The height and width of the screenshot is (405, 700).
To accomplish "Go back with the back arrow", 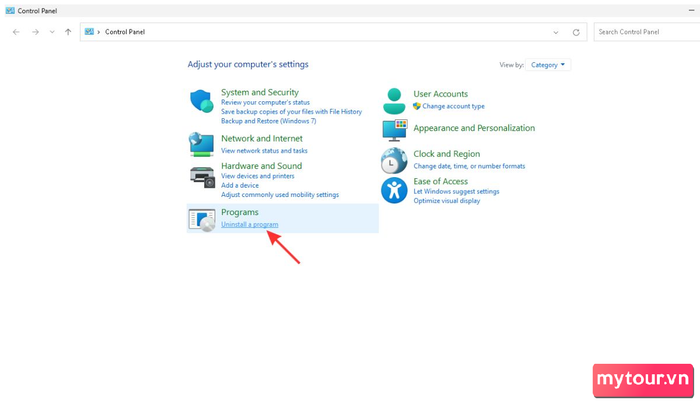I will [x=16, y=32].
